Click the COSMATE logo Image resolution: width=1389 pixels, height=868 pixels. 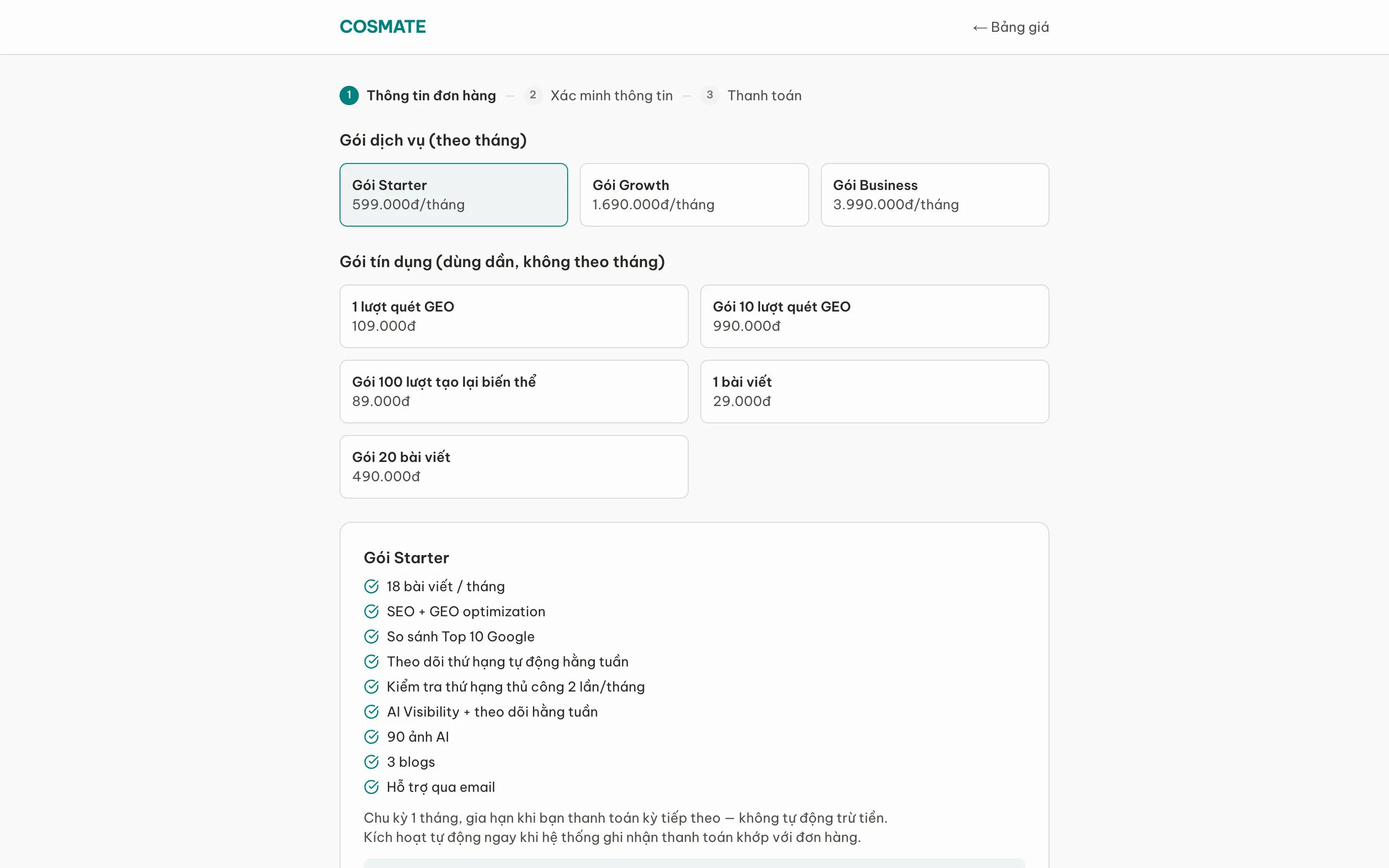coord(382,27)
